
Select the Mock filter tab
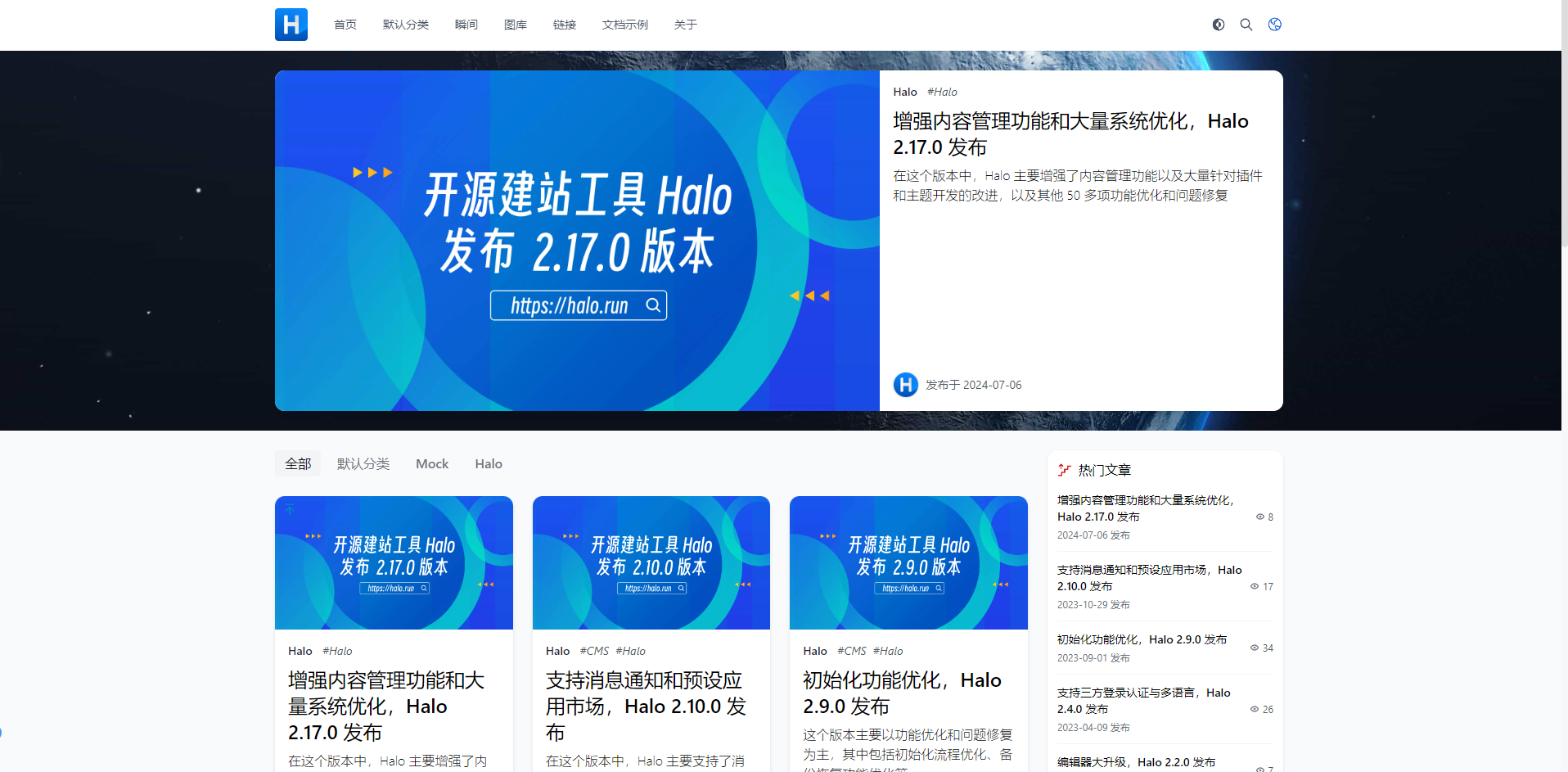click(x=432, y=463)
